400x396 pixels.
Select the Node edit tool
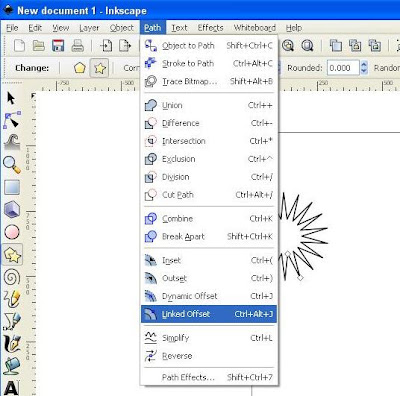(x=12, y=120)
